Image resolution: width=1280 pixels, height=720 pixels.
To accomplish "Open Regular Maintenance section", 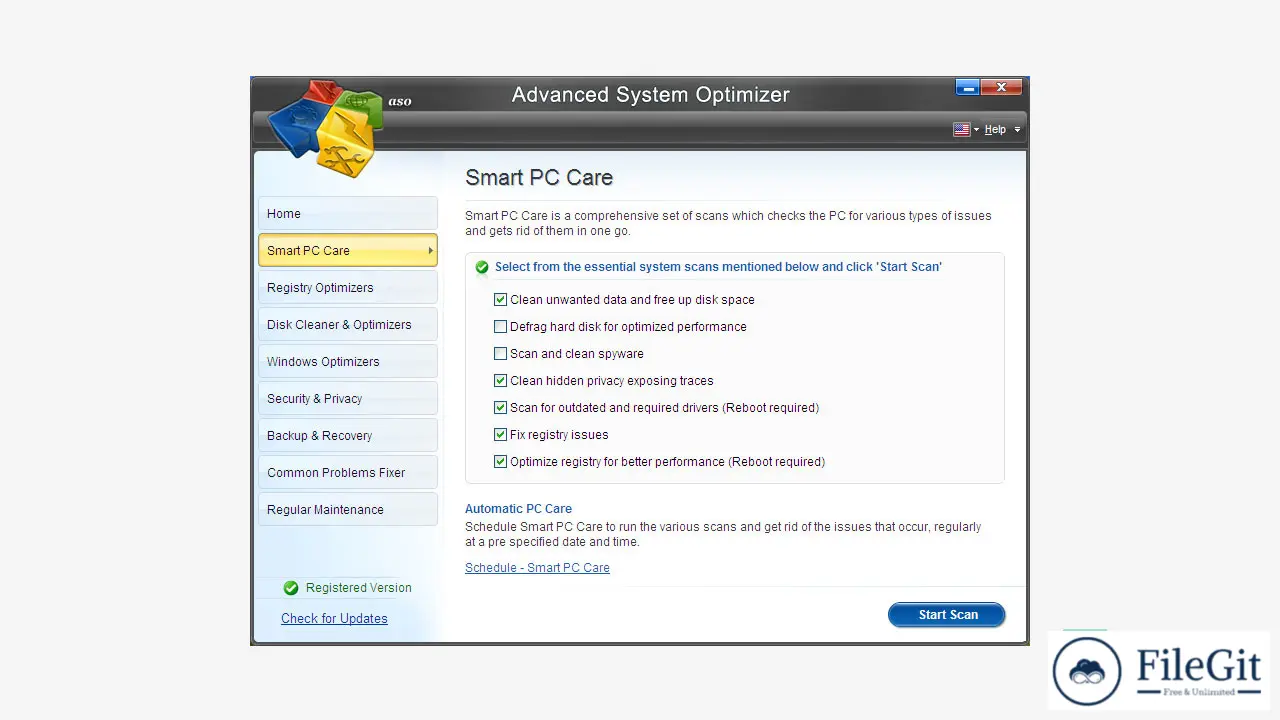I will pos(348,509).
